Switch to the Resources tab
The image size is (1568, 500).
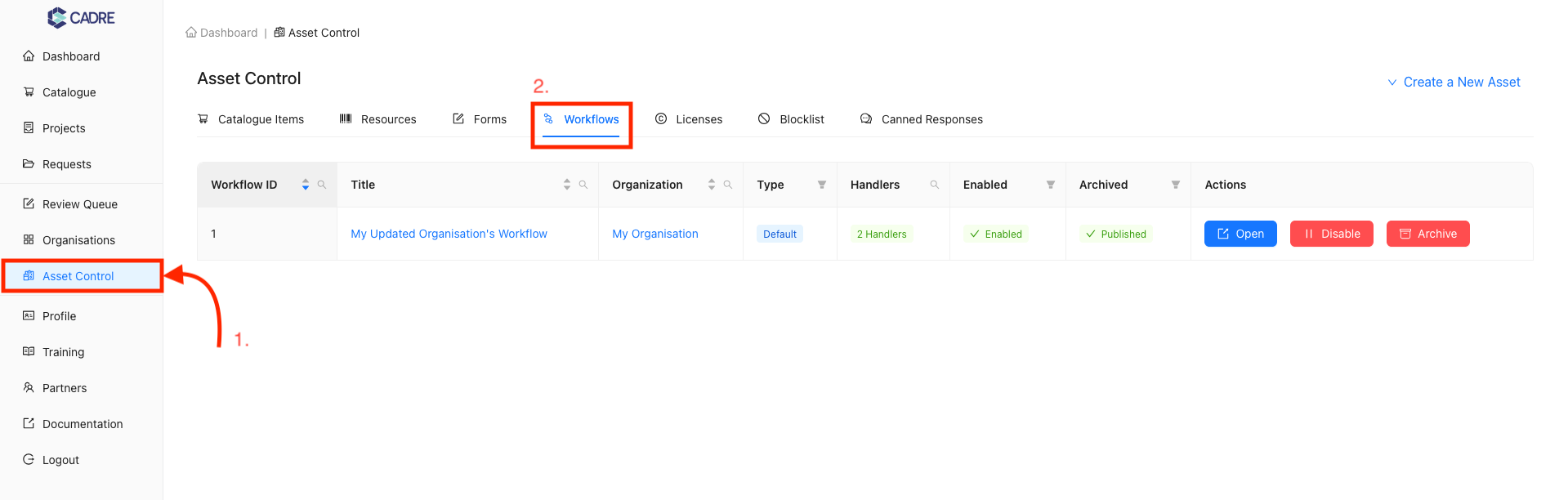(x=378, y=119)
